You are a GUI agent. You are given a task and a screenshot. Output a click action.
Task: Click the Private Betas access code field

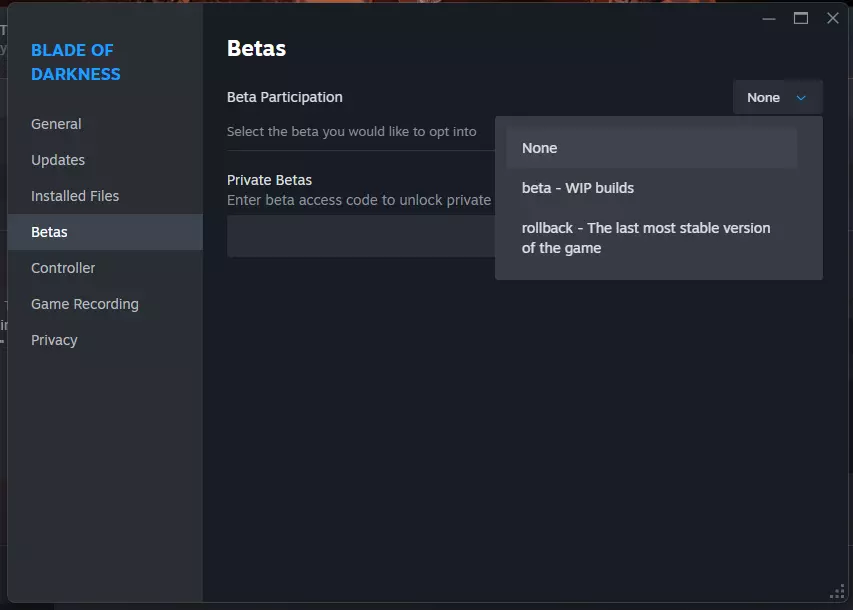tap(360, 237)
